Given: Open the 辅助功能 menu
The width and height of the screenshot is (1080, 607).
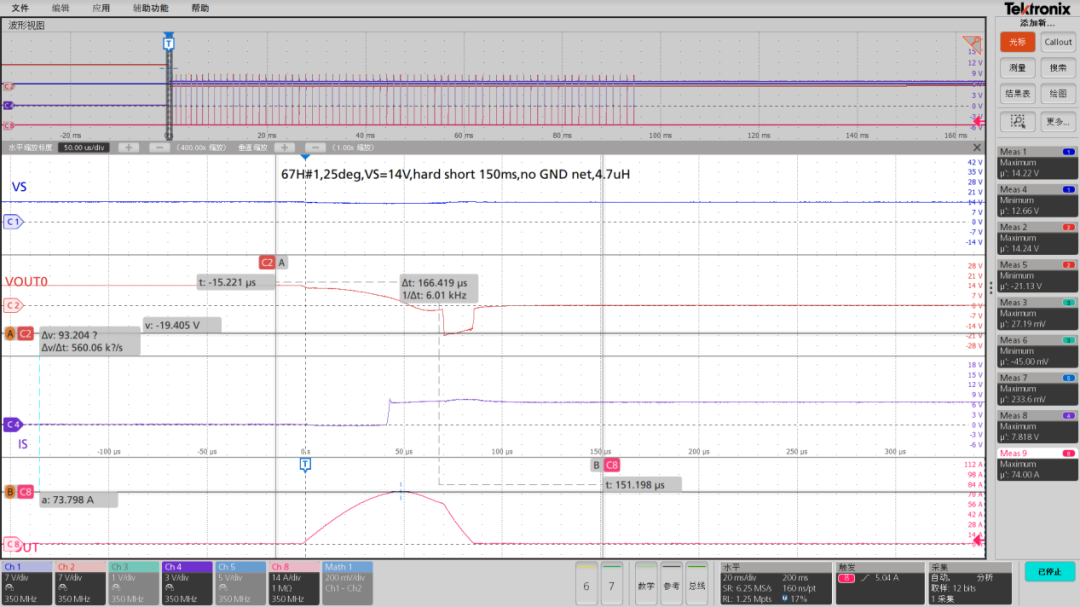Looking at the screenshot, I should click(x=150, y=8).
